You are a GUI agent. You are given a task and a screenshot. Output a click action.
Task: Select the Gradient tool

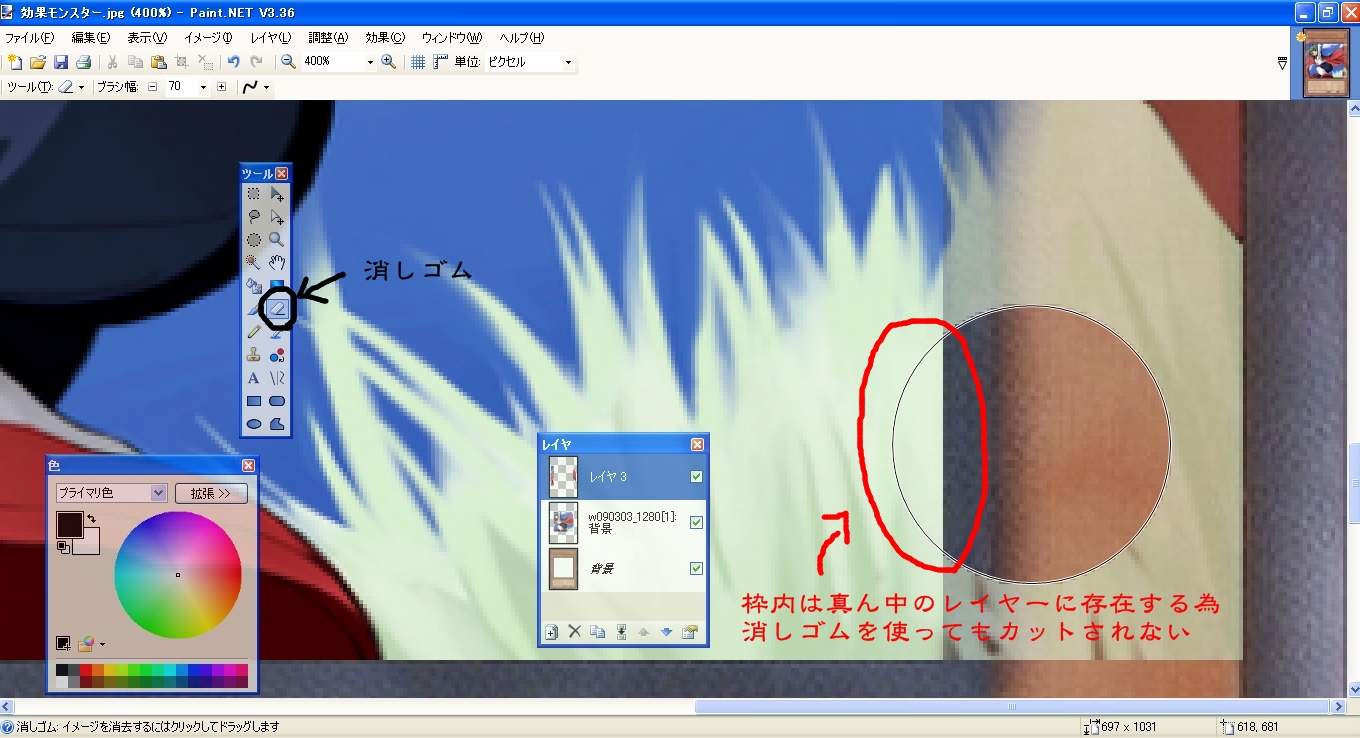277,286
